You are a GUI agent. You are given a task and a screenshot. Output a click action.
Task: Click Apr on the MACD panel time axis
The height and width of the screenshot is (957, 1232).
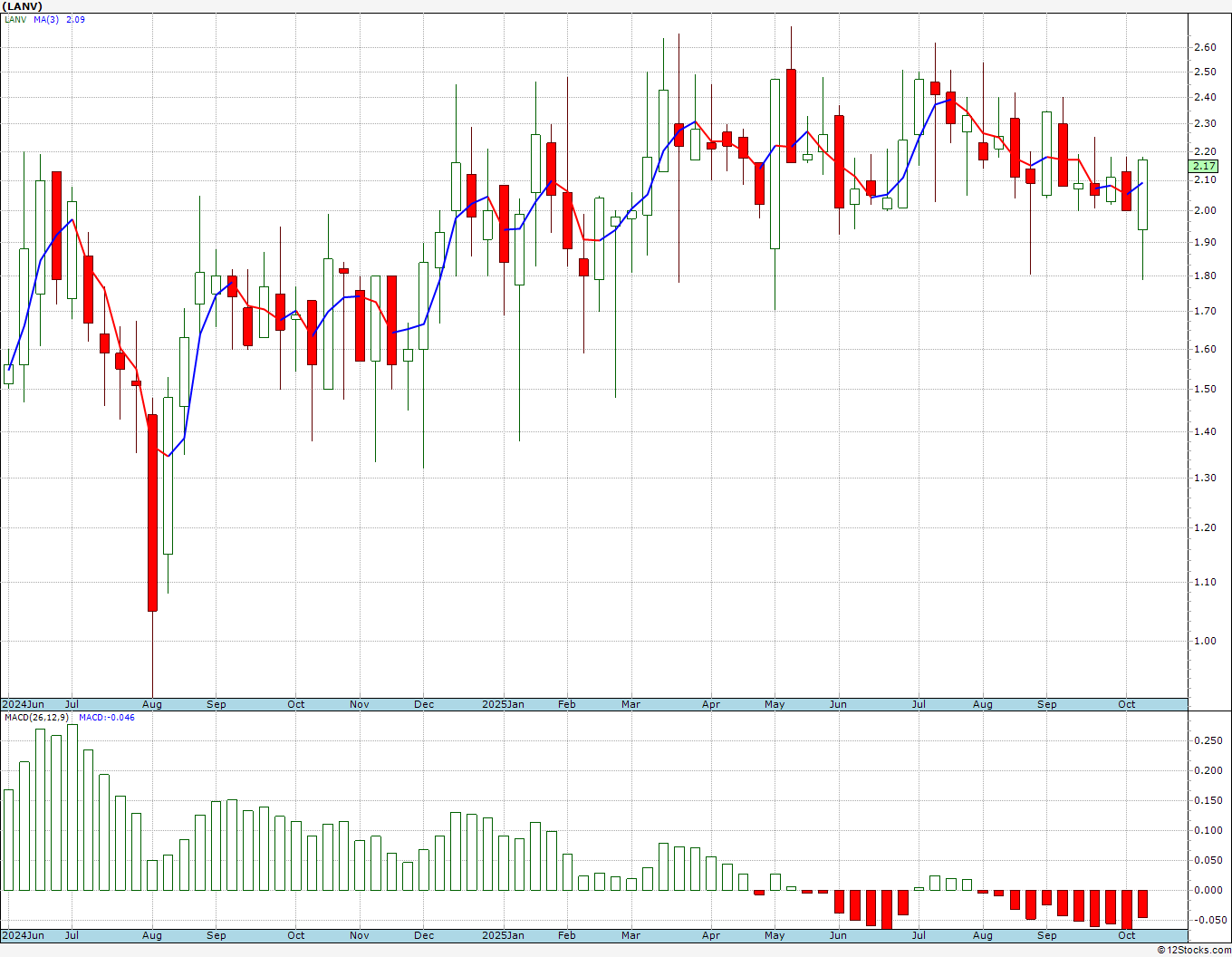711,935
